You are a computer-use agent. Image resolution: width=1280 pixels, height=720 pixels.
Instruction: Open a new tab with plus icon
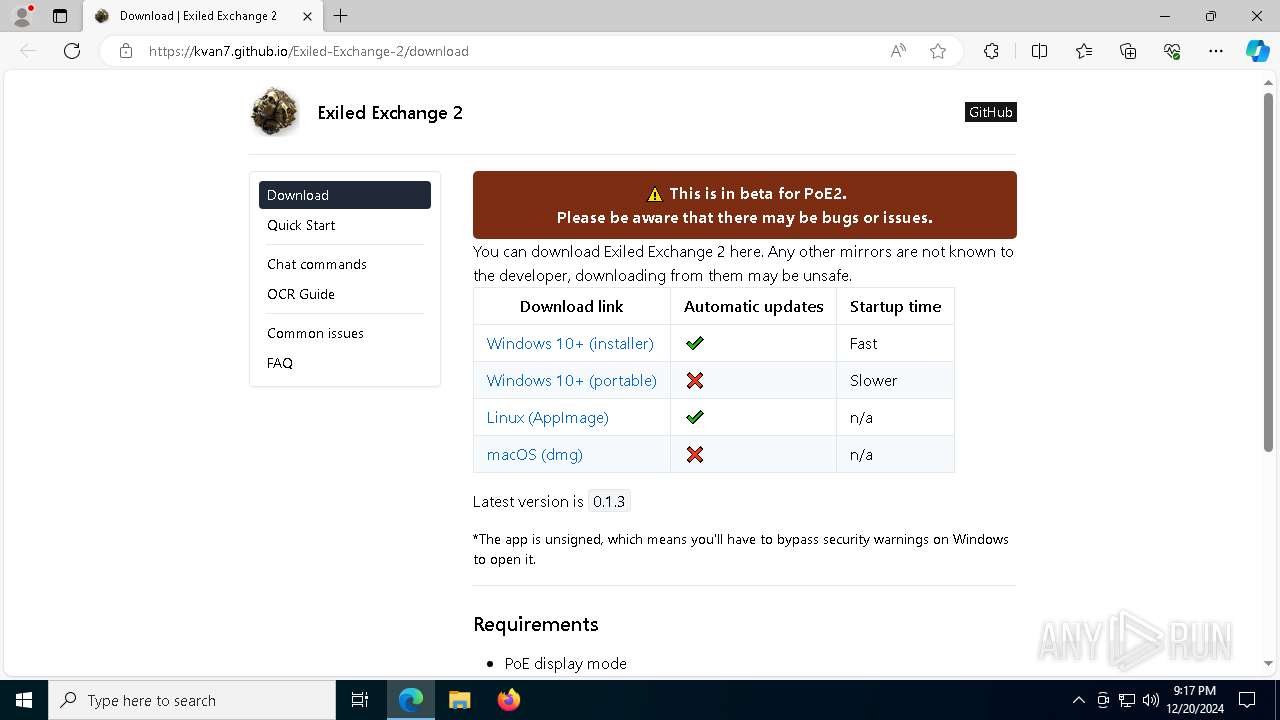click(341, 16)
